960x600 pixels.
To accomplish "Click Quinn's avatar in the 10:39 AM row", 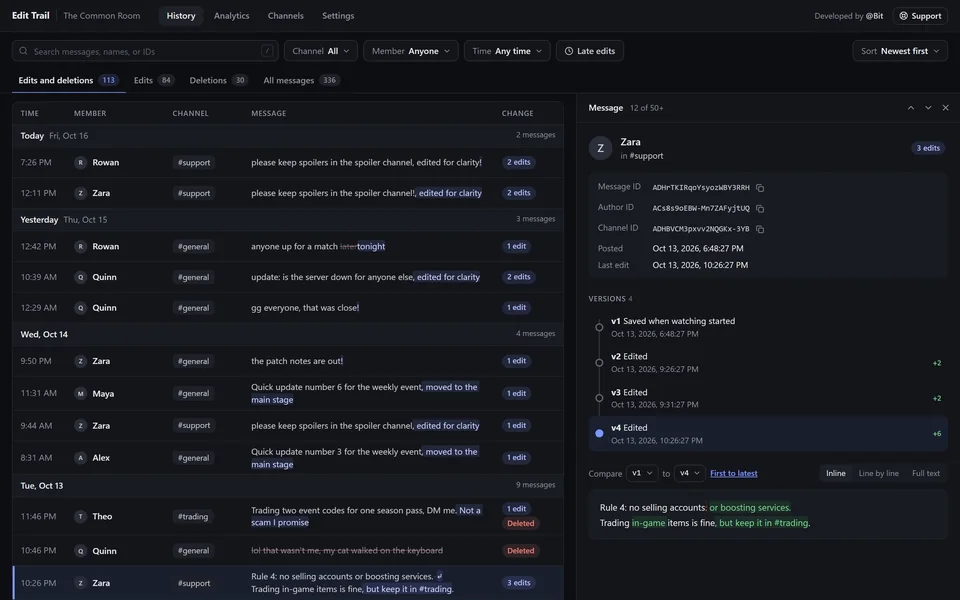I will point(80,277).
